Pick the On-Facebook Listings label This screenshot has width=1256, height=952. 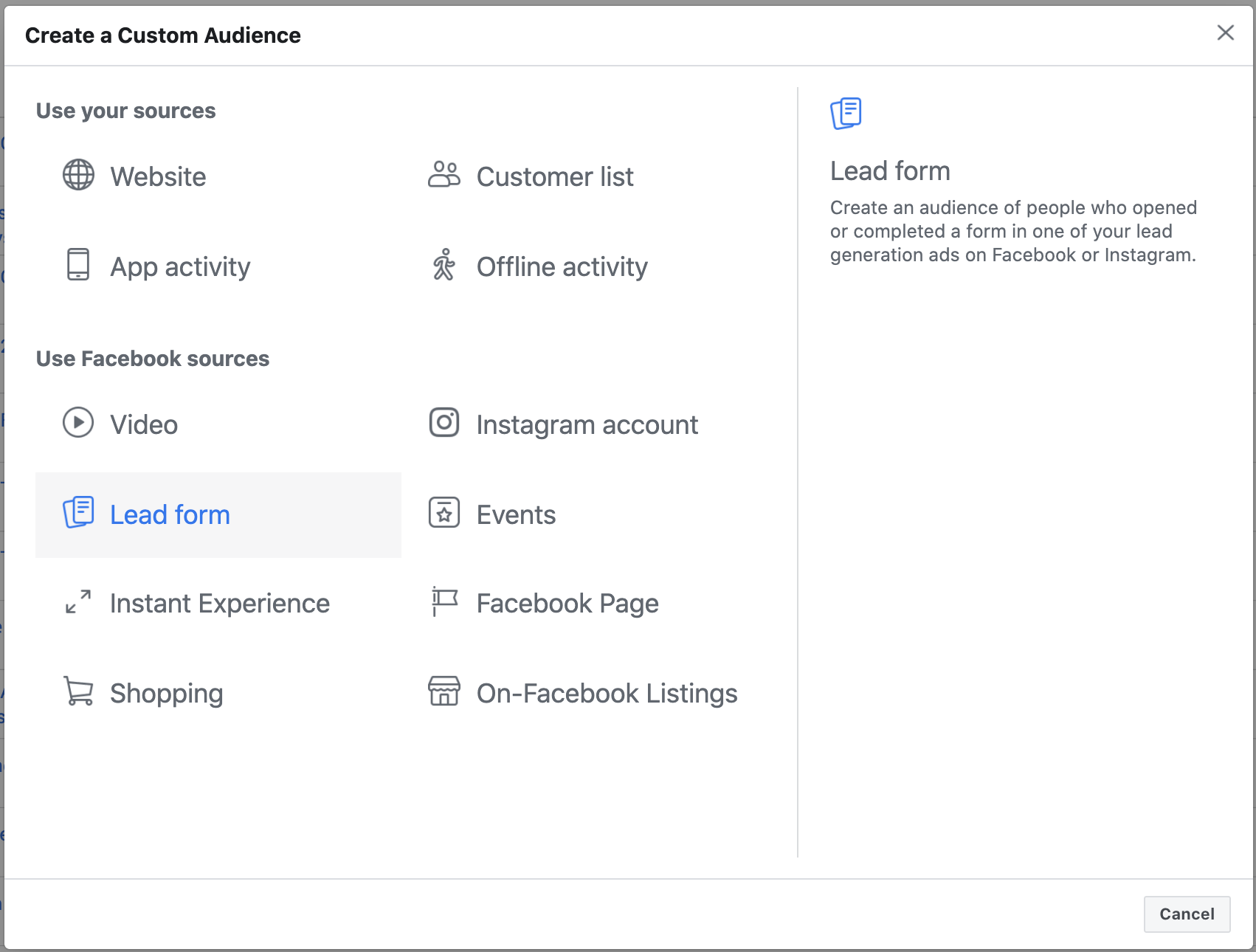(x=607, y=694)
